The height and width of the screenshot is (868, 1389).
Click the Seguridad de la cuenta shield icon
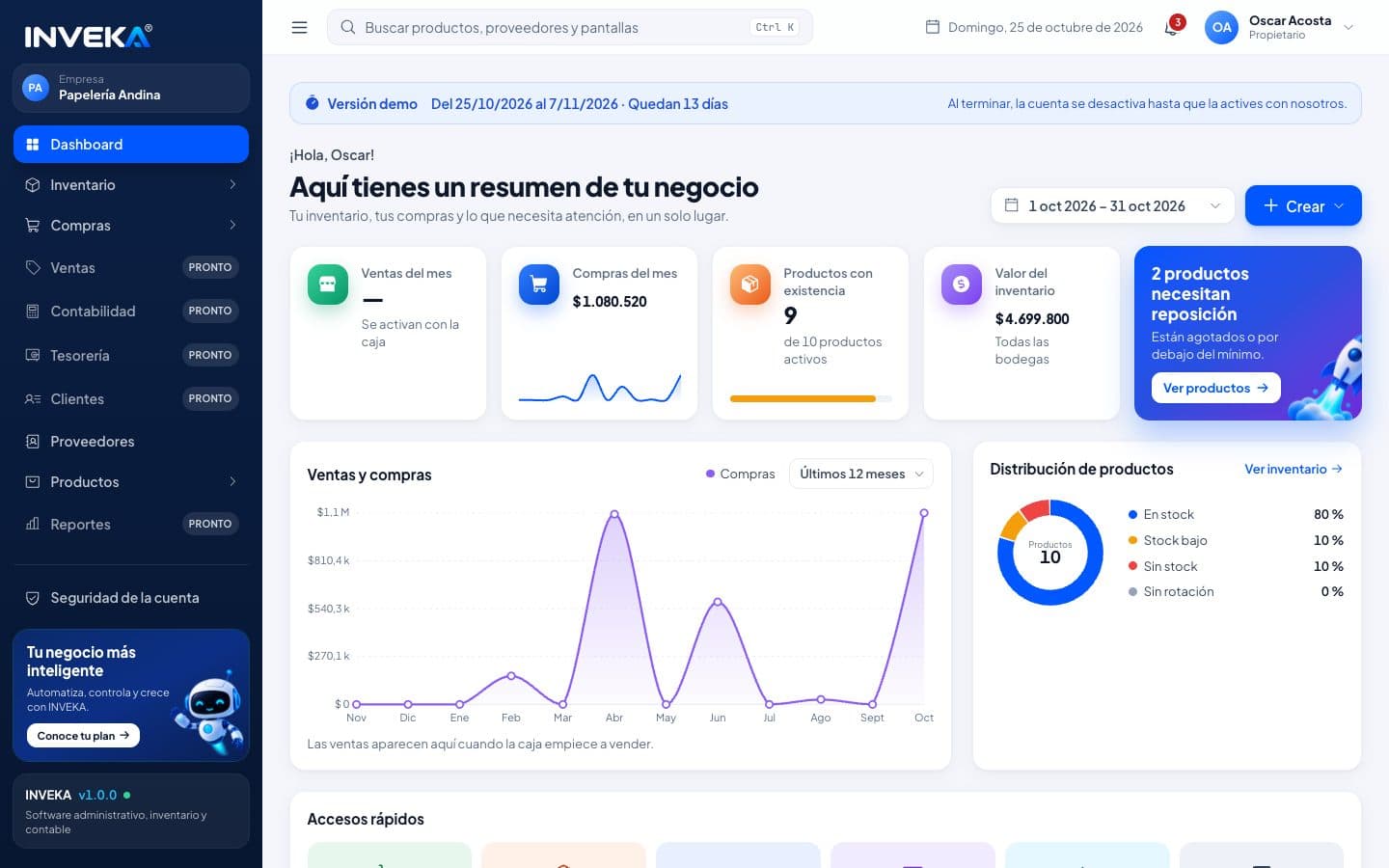33,598
